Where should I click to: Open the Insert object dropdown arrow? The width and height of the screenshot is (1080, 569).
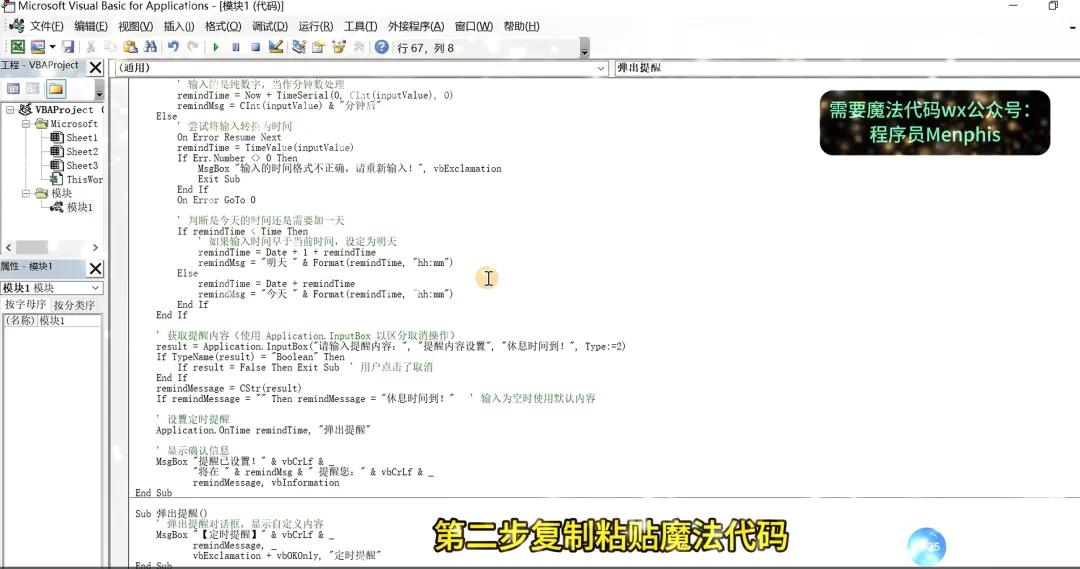[x=52, y=47]
